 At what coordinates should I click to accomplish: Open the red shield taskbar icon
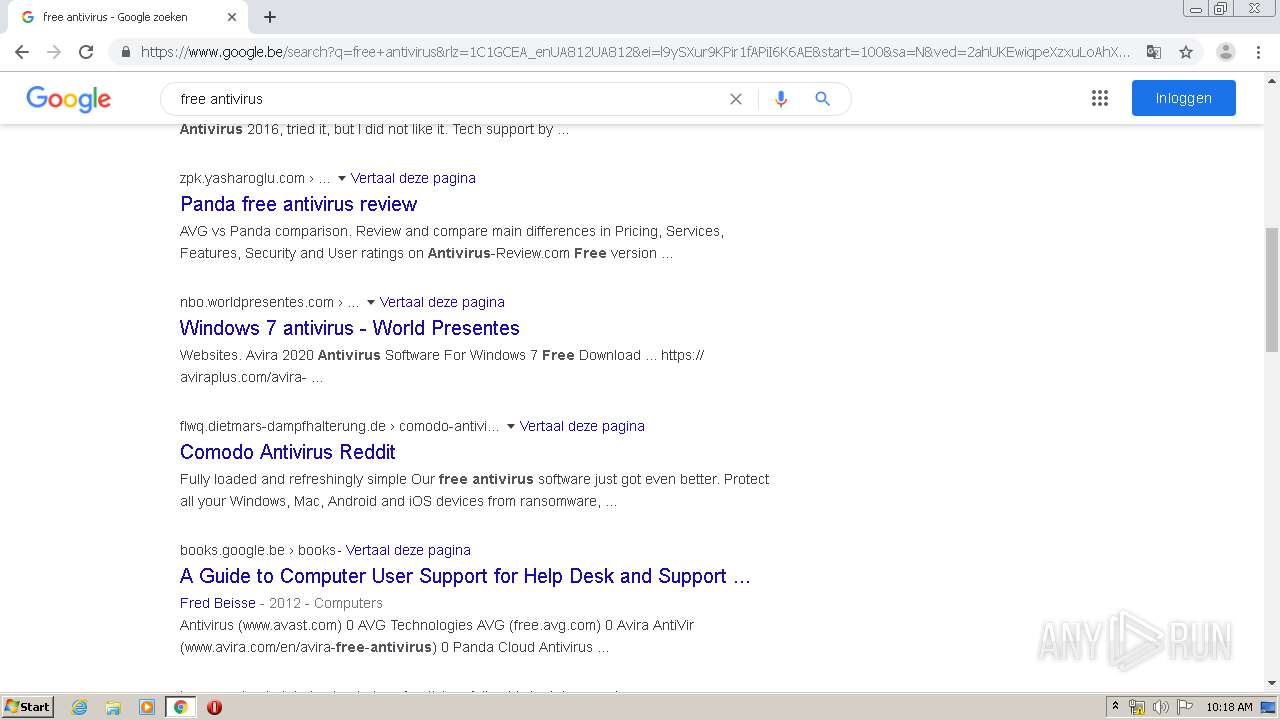(x=214, y=707)
